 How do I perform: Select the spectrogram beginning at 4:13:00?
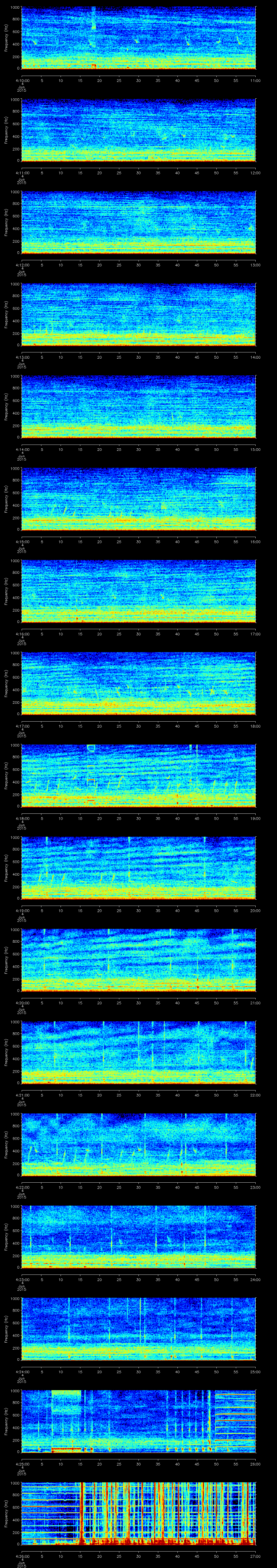(x=139, y=314)
